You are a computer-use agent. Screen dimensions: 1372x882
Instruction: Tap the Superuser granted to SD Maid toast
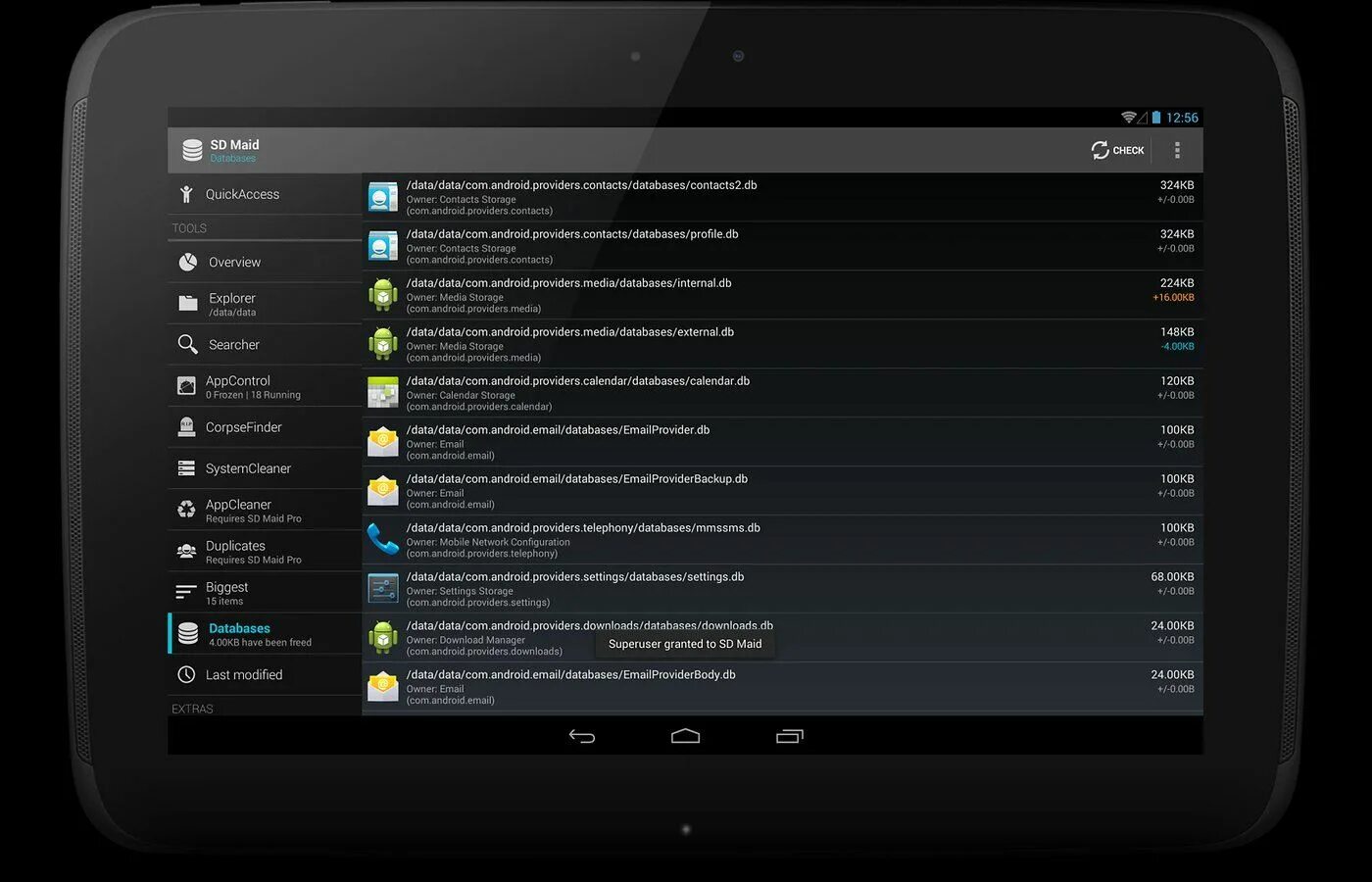[x=685, y=644]
